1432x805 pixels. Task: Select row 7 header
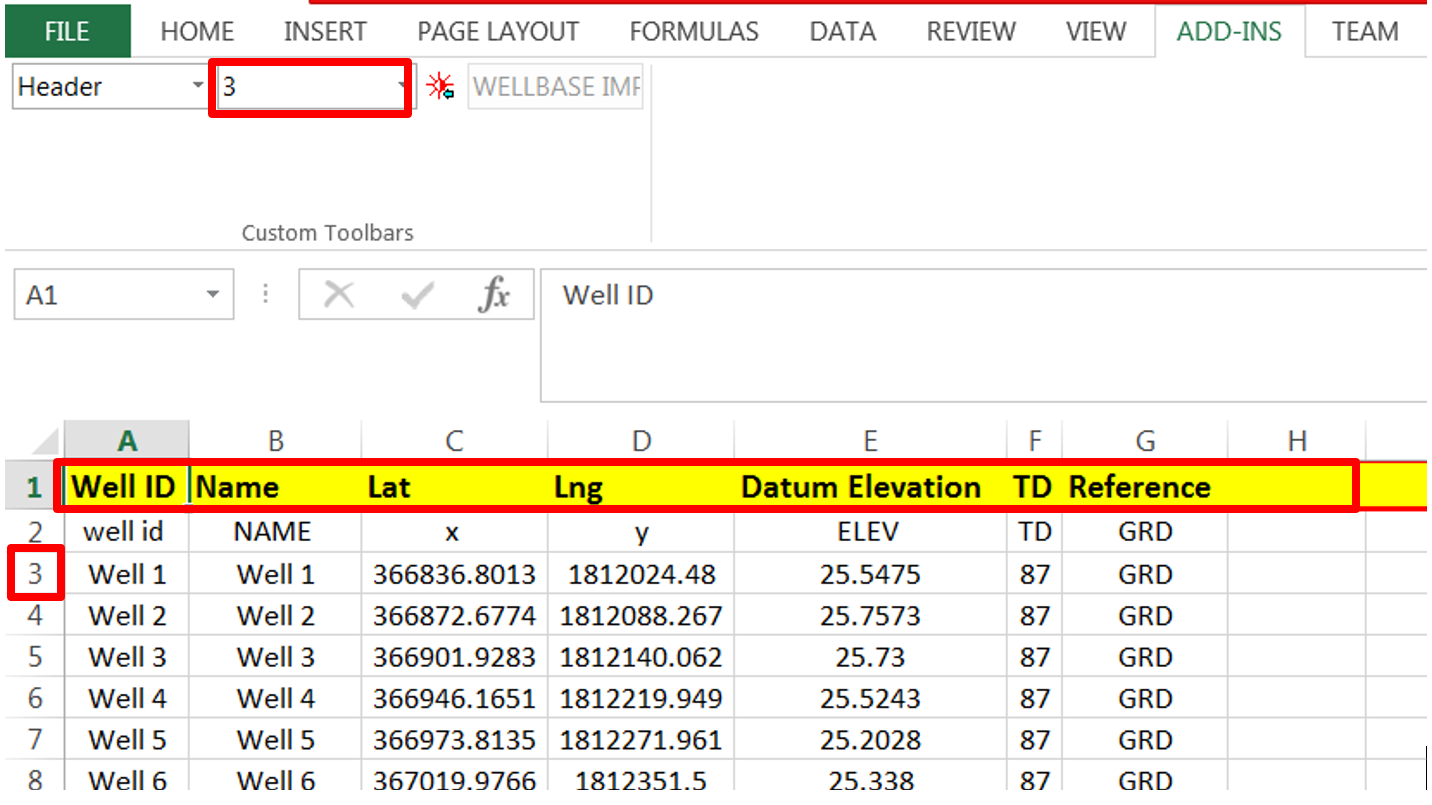(x=34, y=740)
